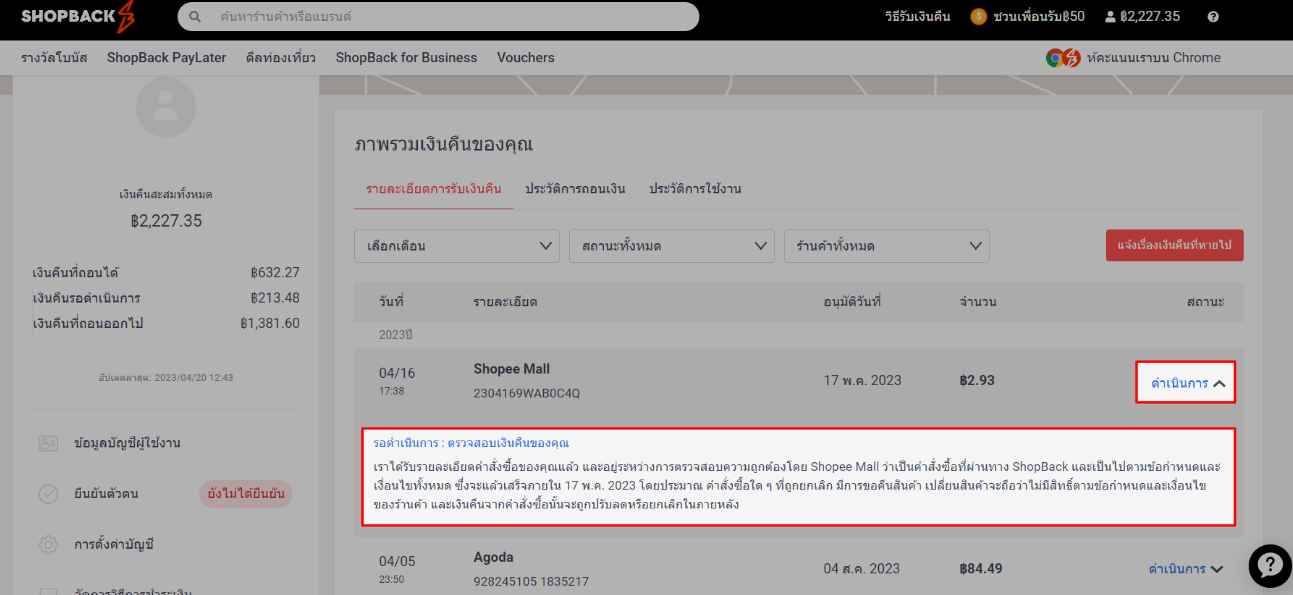The height and width of the screenshot is (595, 1293).
Task: Open ยืนยันตัวตน sidebar item
Action: (106, 494)
